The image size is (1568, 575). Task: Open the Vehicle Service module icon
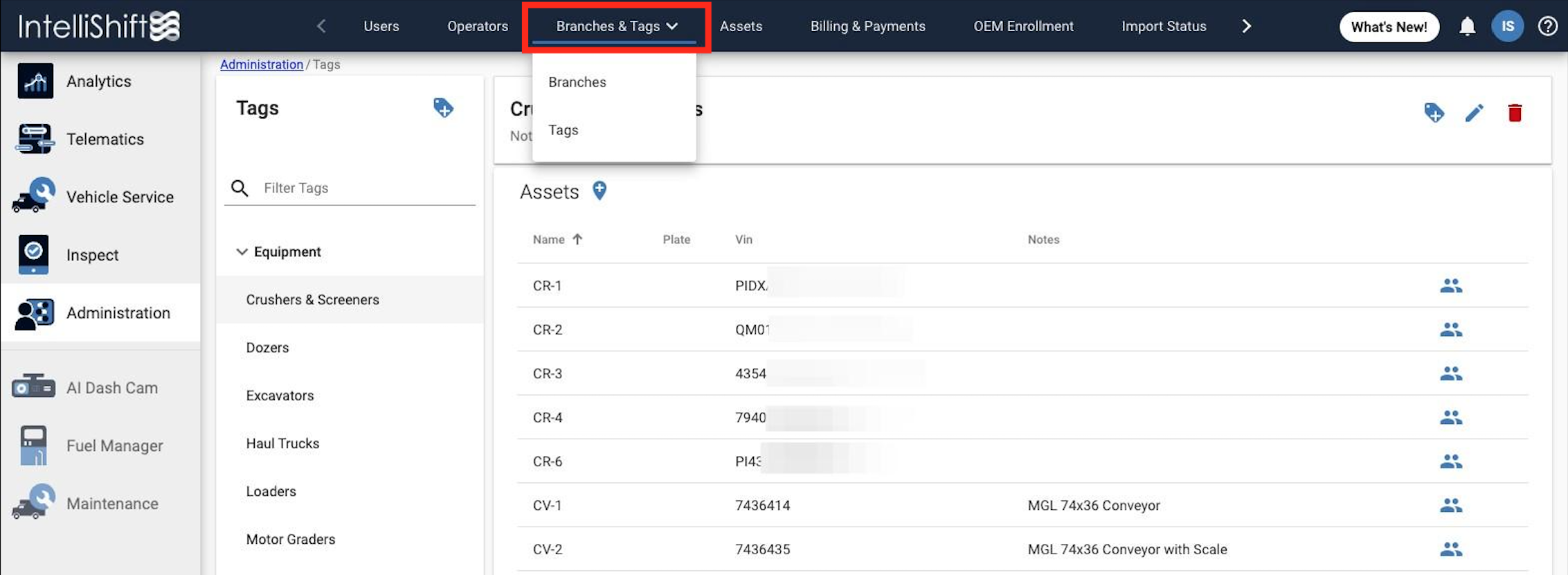(34, 195)
